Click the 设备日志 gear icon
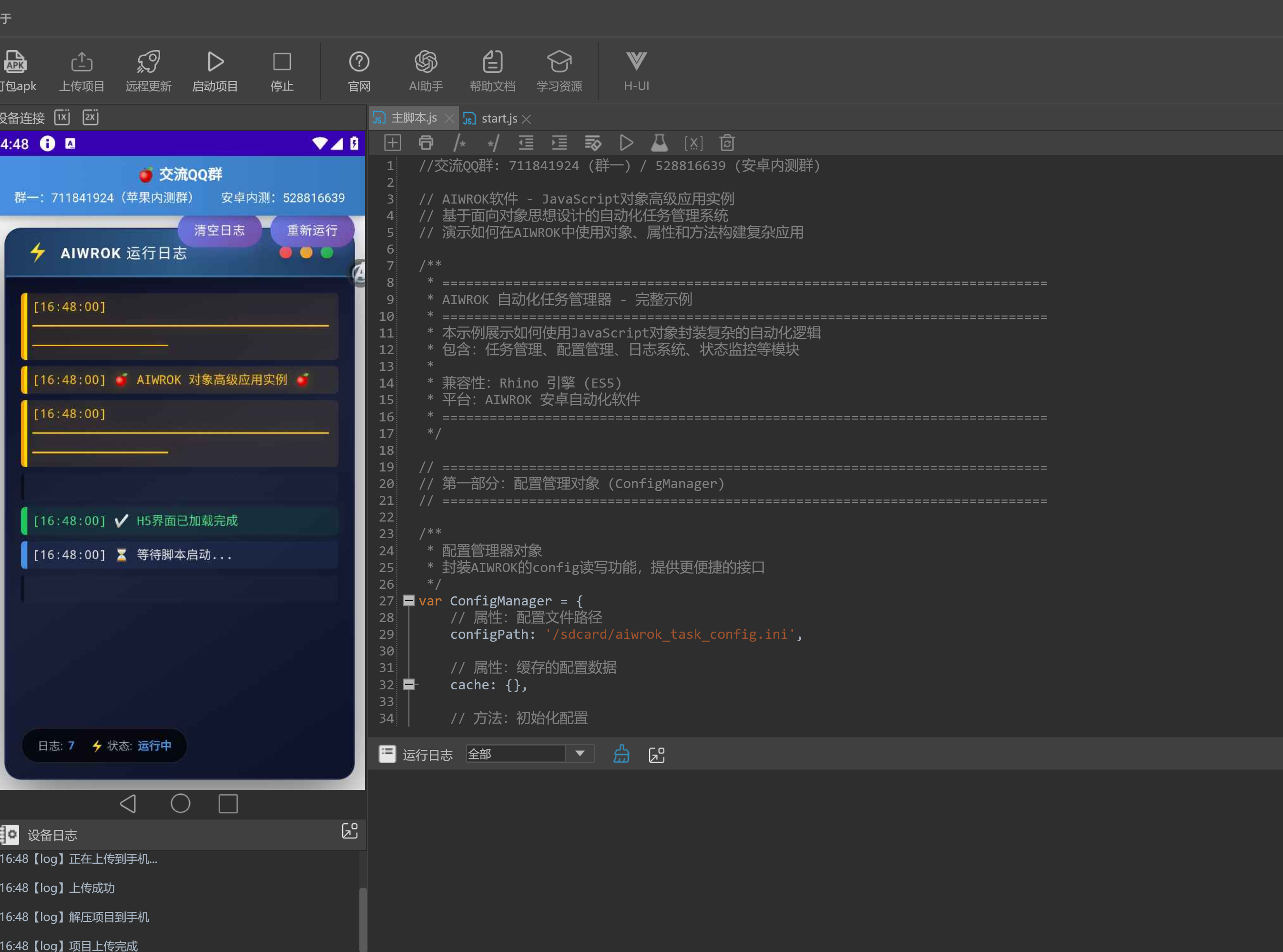Screen dimensions: 1283x952 click(x=10, y=834)
